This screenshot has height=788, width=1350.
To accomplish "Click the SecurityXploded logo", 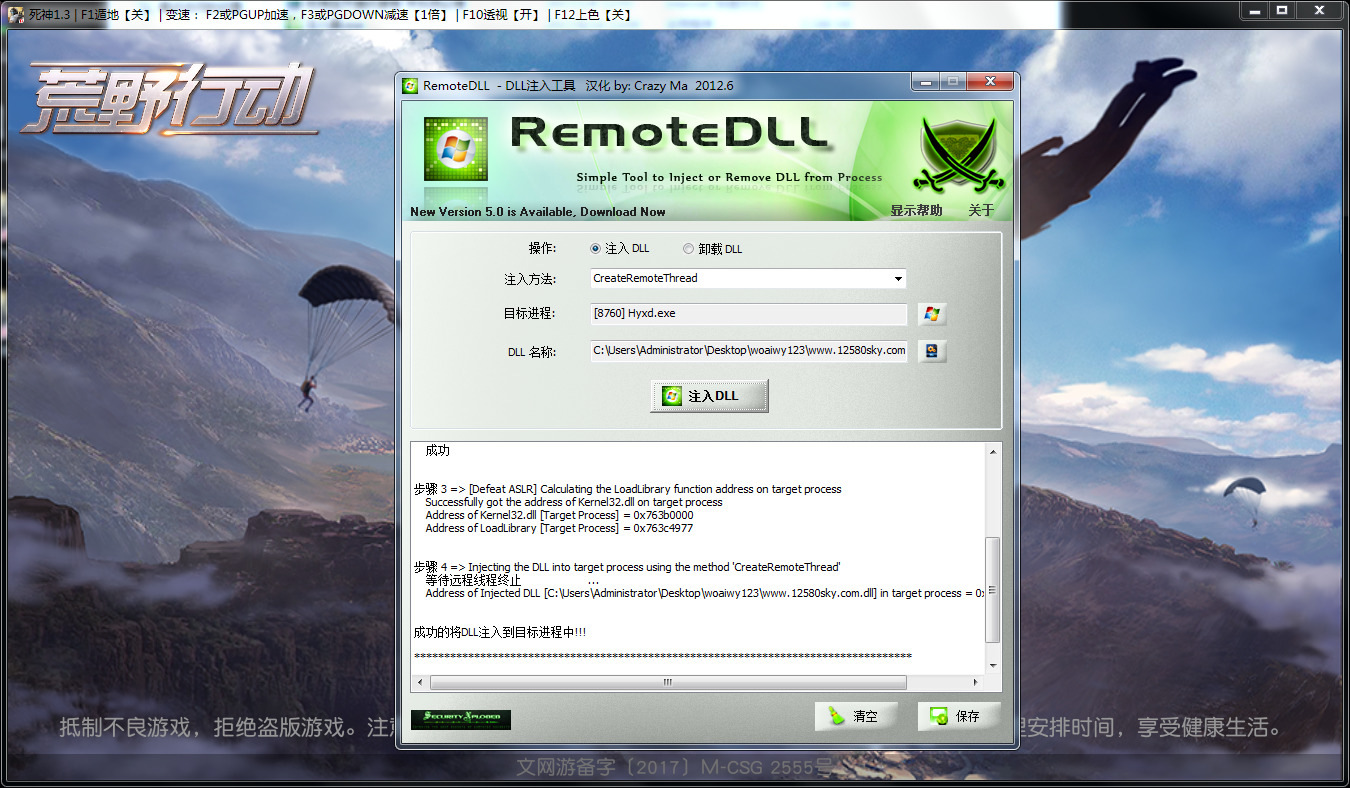I will (461, 719).
